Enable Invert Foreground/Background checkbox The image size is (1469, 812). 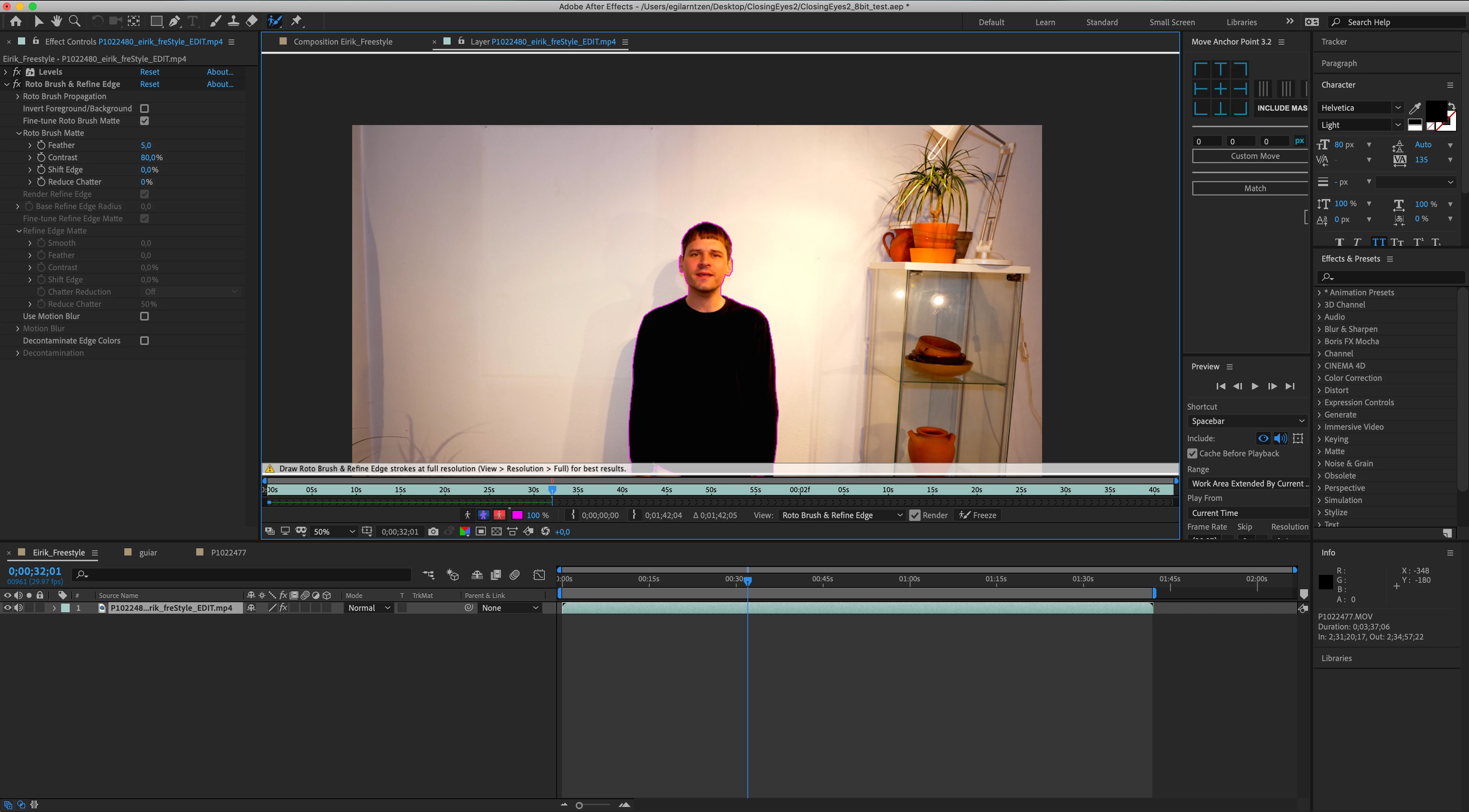coord(144,109)
